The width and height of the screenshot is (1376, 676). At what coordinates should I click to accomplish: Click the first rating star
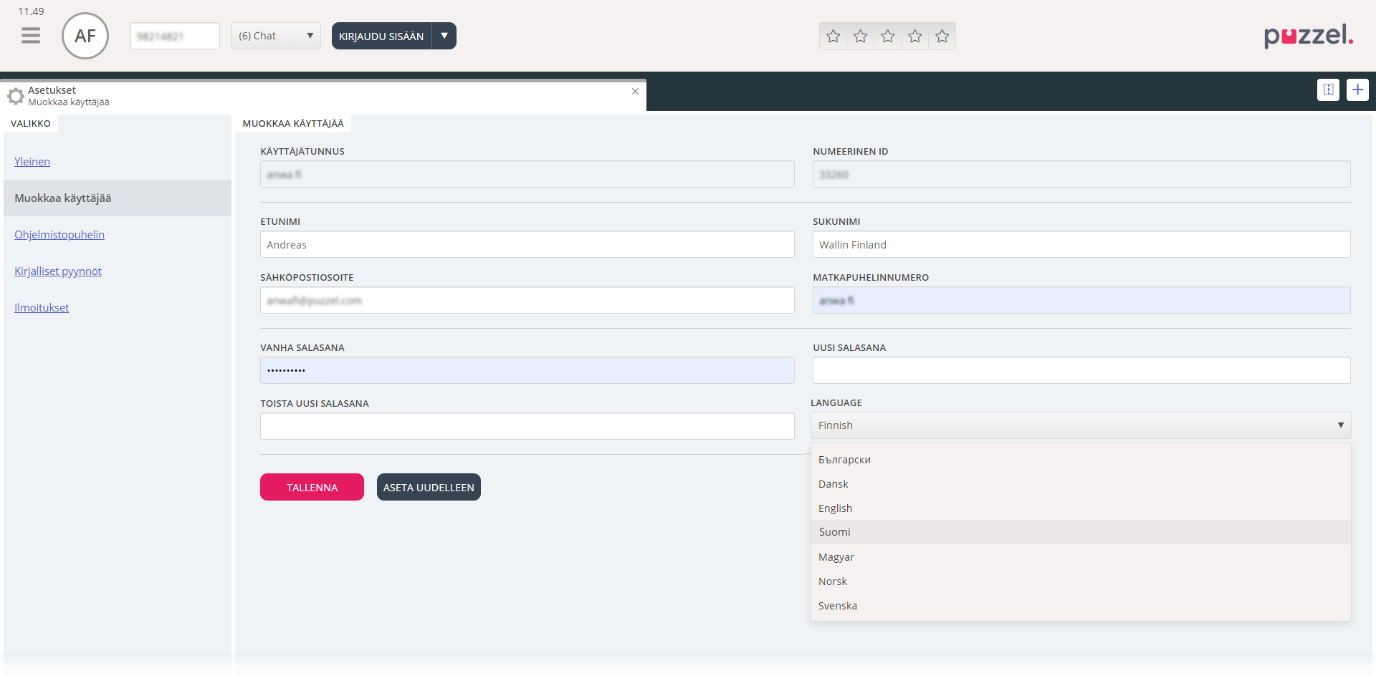[x=833, y=37]
